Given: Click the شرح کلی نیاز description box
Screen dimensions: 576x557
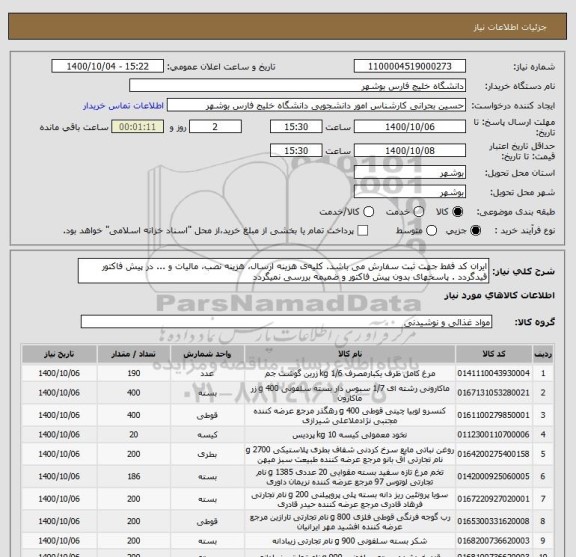Looking at the screenshot, I should tap(283, 271).
